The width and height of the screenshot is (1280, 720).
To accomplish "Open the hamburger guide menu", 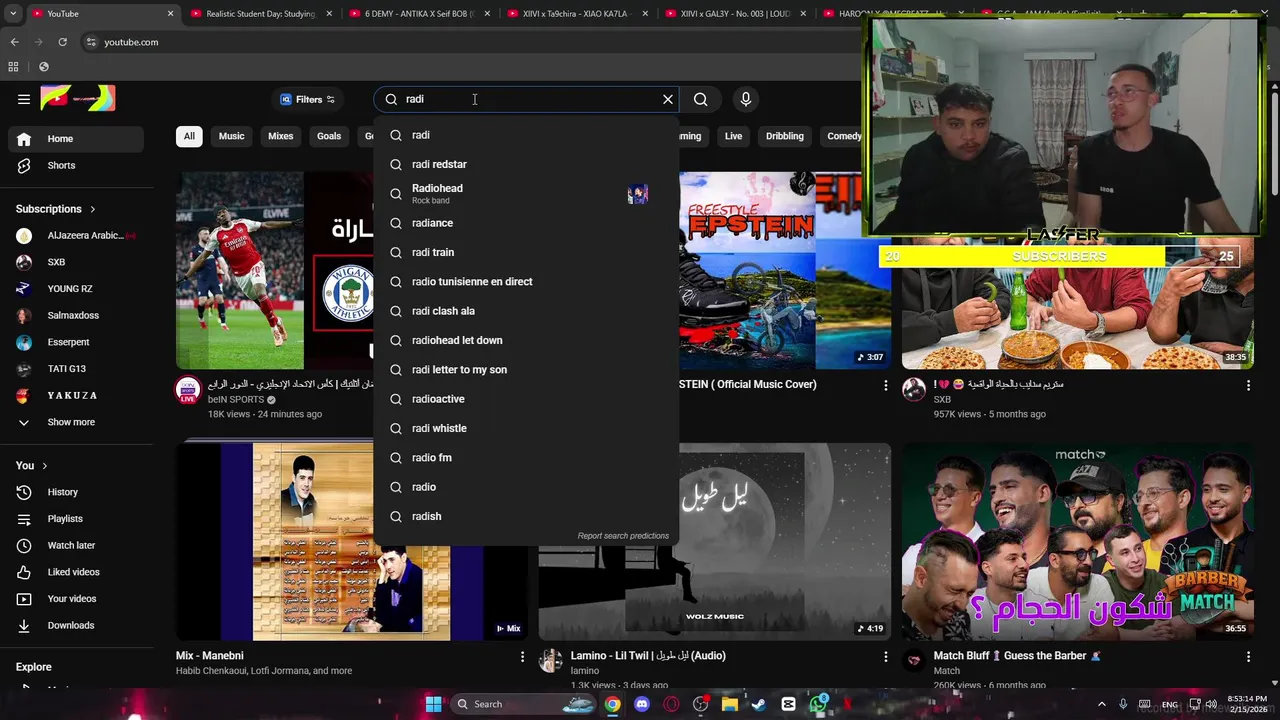I will point(24,99).
